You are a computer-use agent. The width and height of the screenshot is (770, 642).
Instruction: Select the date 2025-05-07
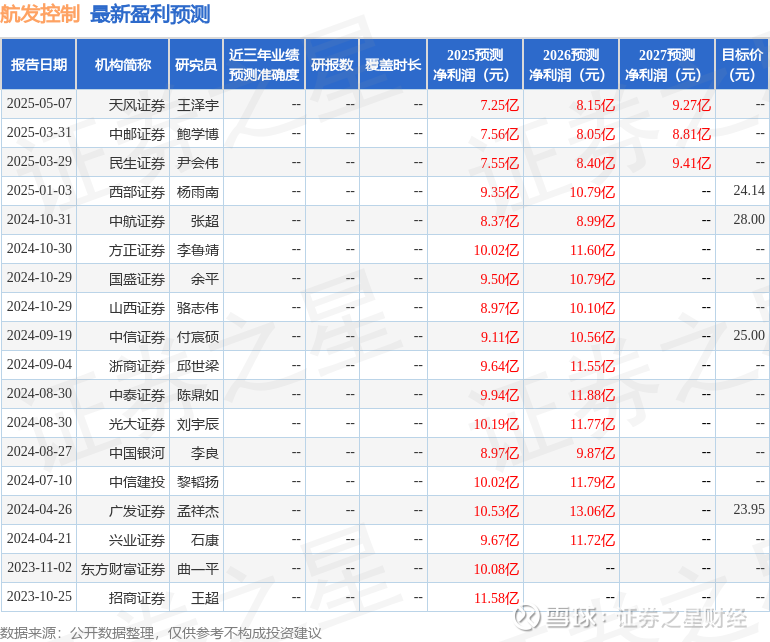pyautogui.click(x=39, y=104)
